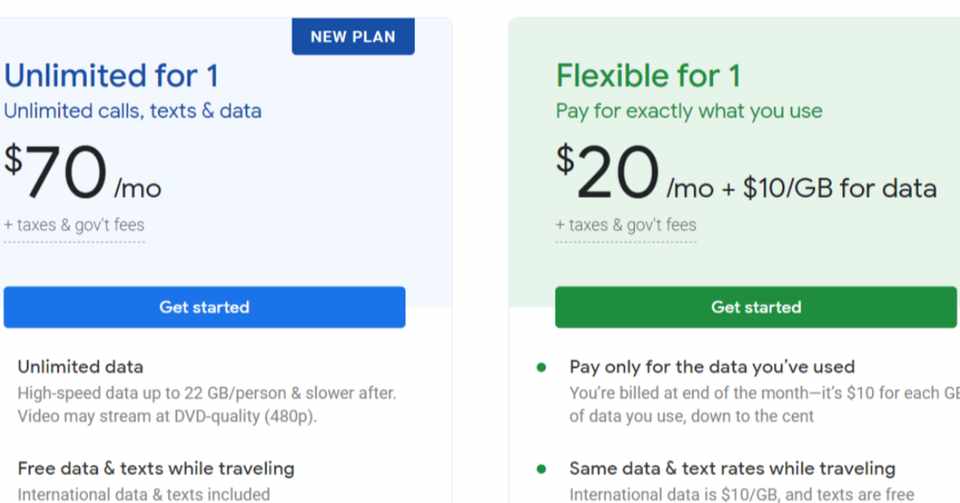The height and width of the screenshot is (503, 960).
Task: Select the $70 /mo price text
Action: pyautogui.click(x=83, y=174)
